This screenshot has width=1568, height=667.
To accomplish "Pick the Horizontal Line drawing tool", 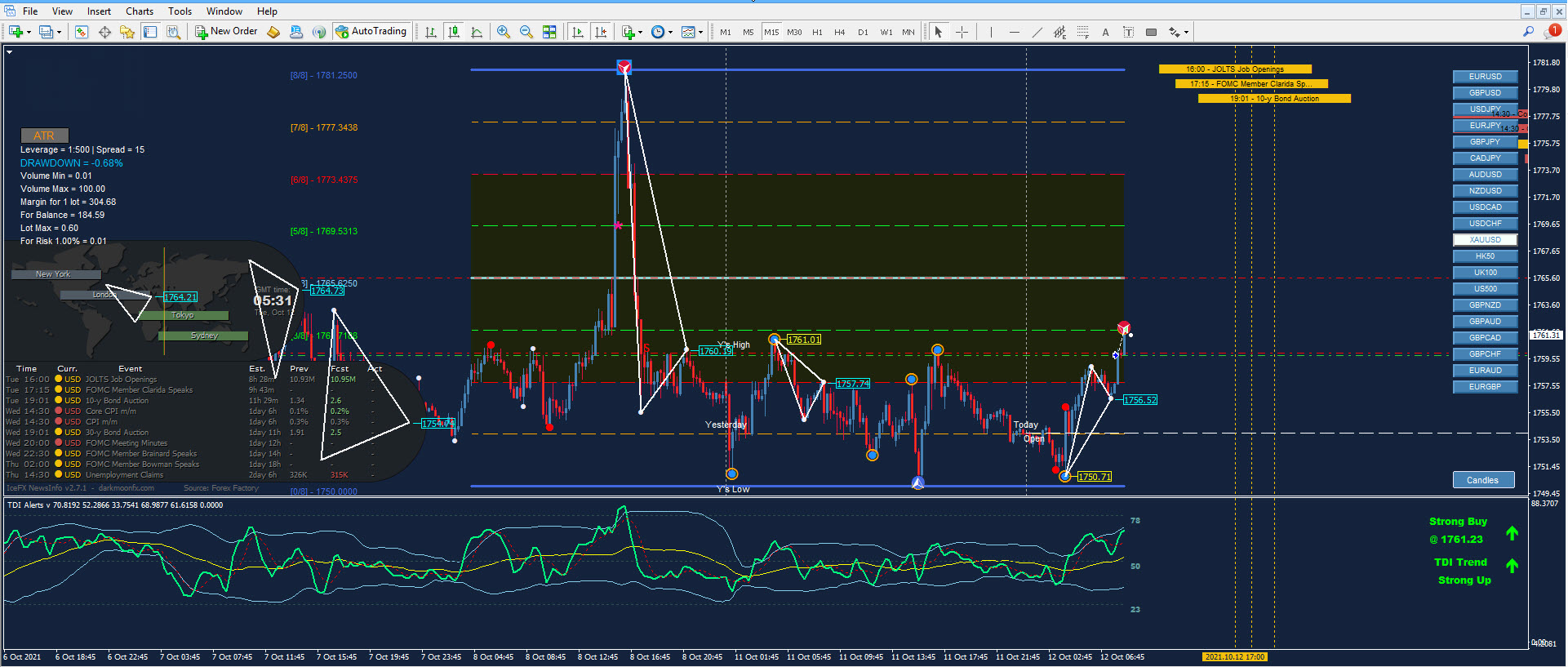I will pyautogui.click(x=1014, y=32).
